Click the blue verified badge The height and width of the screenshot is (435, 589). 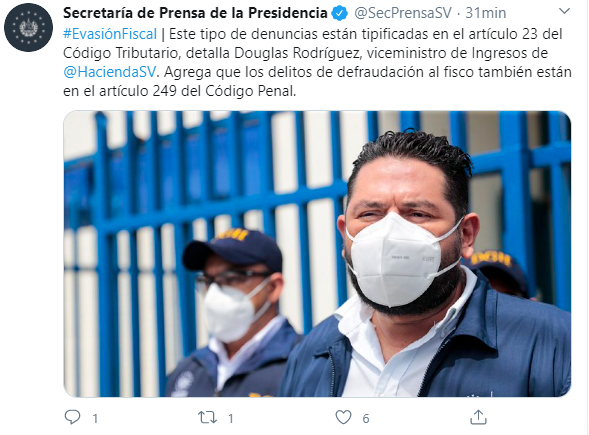(x=340, y=14)
